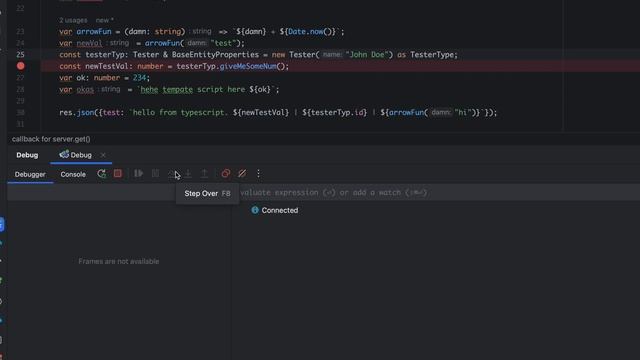Click 'arrowFun' in the line 23 declaration

tap(94, 31)
